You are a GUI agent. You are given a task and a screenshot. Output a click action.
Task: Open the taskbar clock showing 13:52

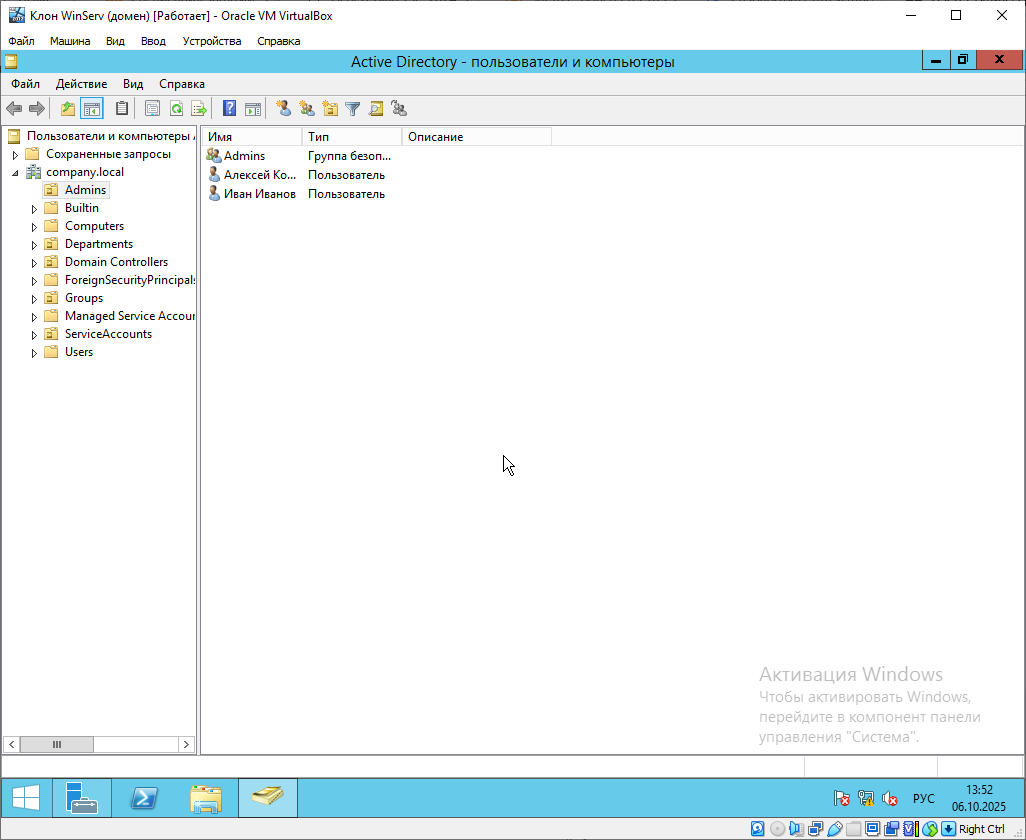[x=978, y=798]
